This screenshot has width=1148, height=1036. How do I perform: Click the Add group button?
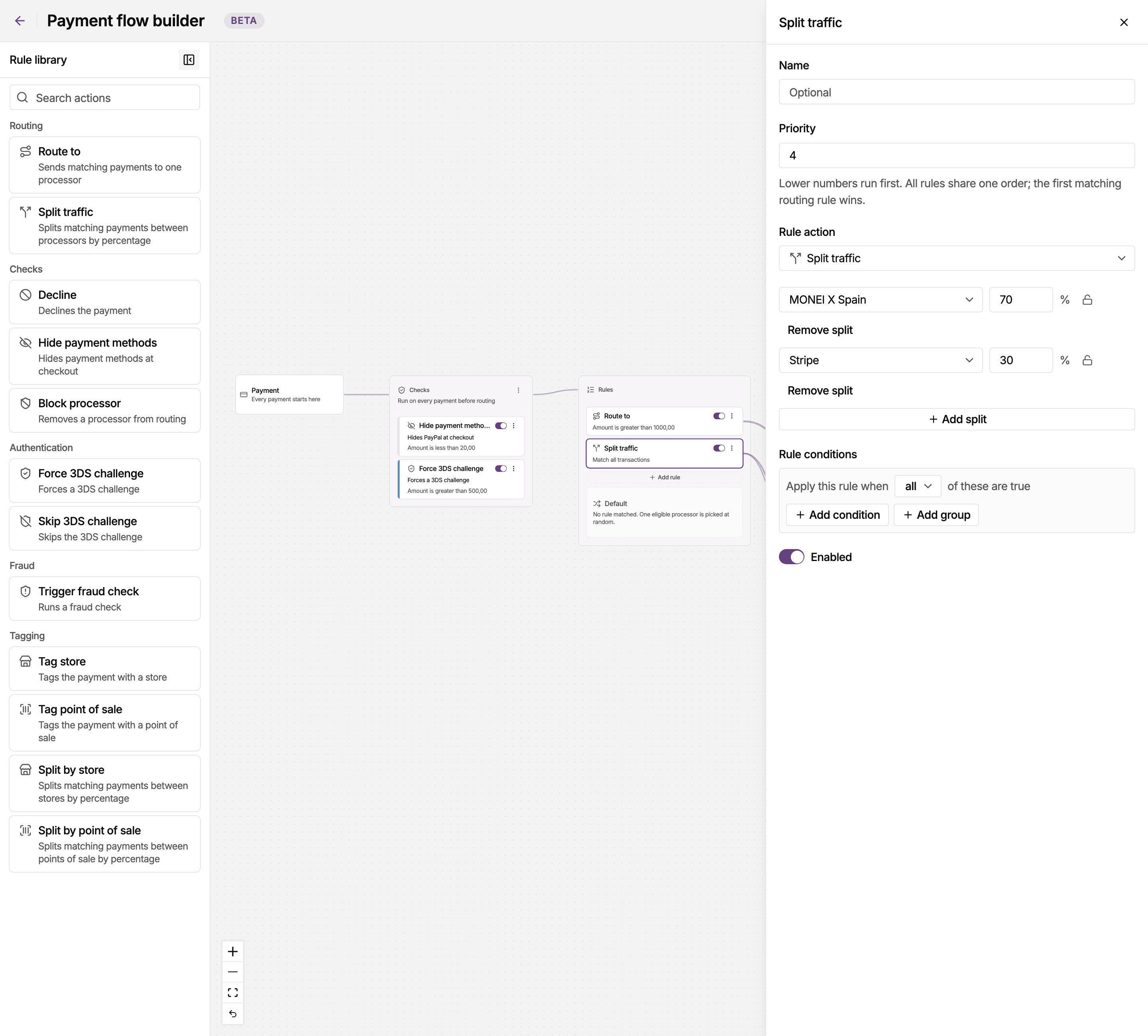(x=936, y=514)
